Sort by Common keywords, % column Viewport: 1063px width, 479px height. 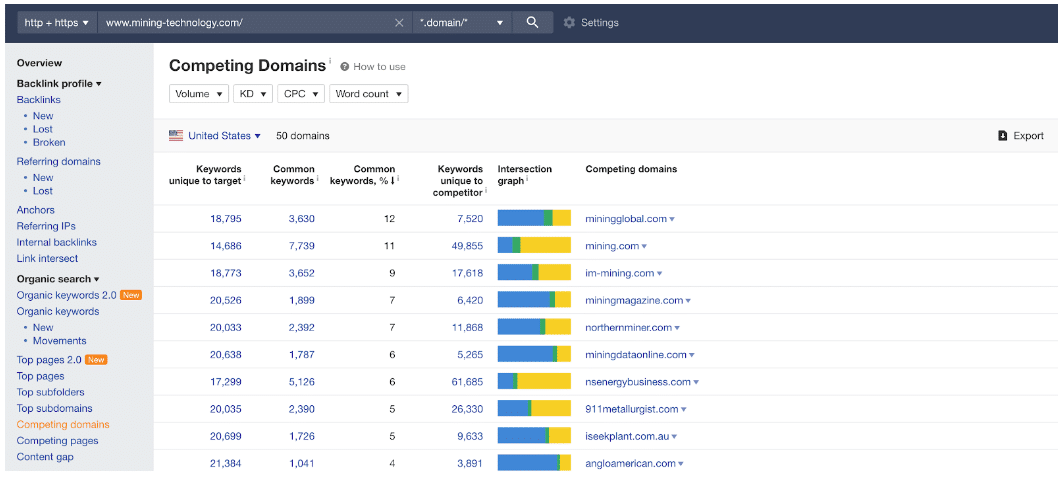(x=363, y=174)
